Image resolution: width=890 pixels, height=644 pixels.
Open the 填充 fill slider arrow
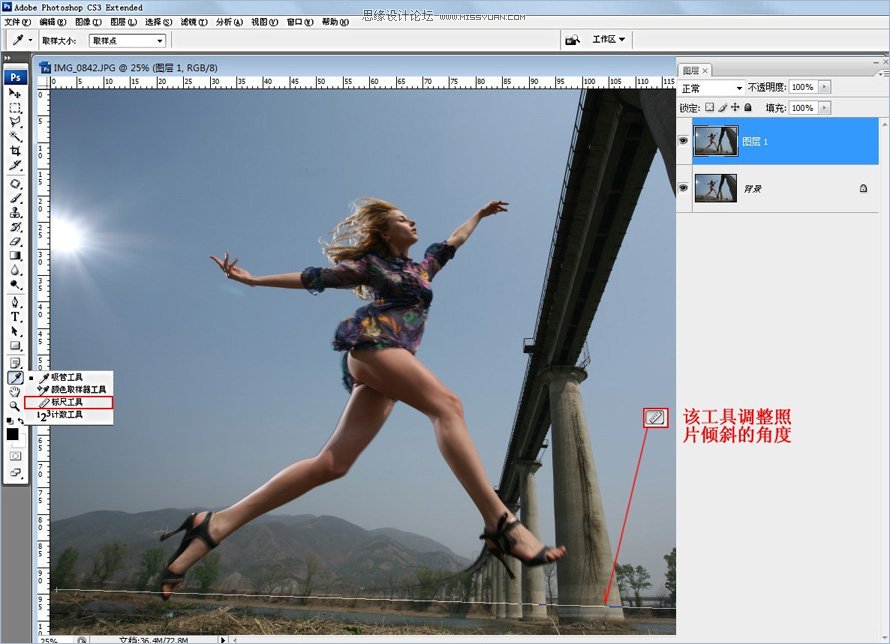pos(824,108)
